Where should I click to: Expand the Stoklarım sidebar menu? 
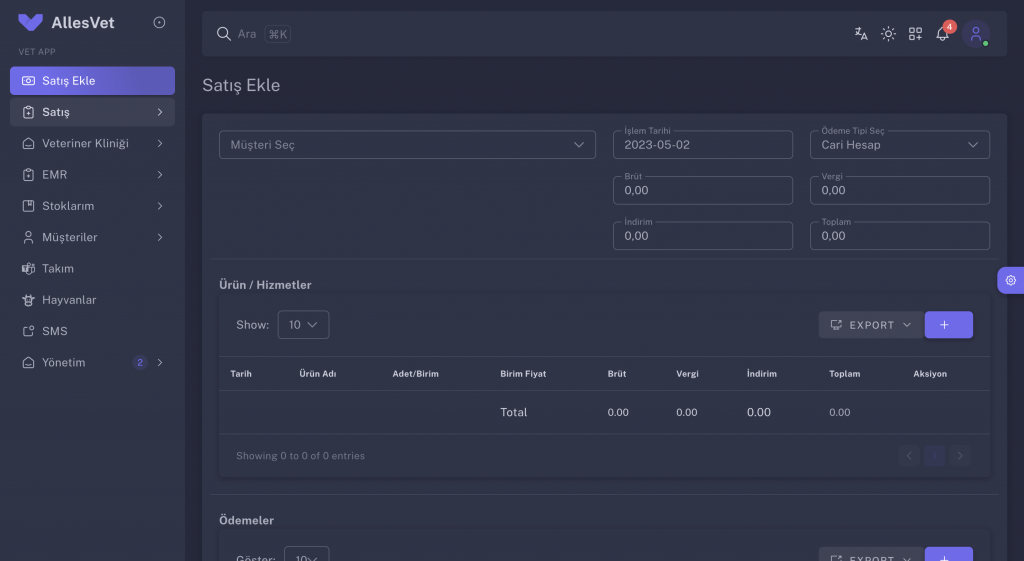point(92,206)
